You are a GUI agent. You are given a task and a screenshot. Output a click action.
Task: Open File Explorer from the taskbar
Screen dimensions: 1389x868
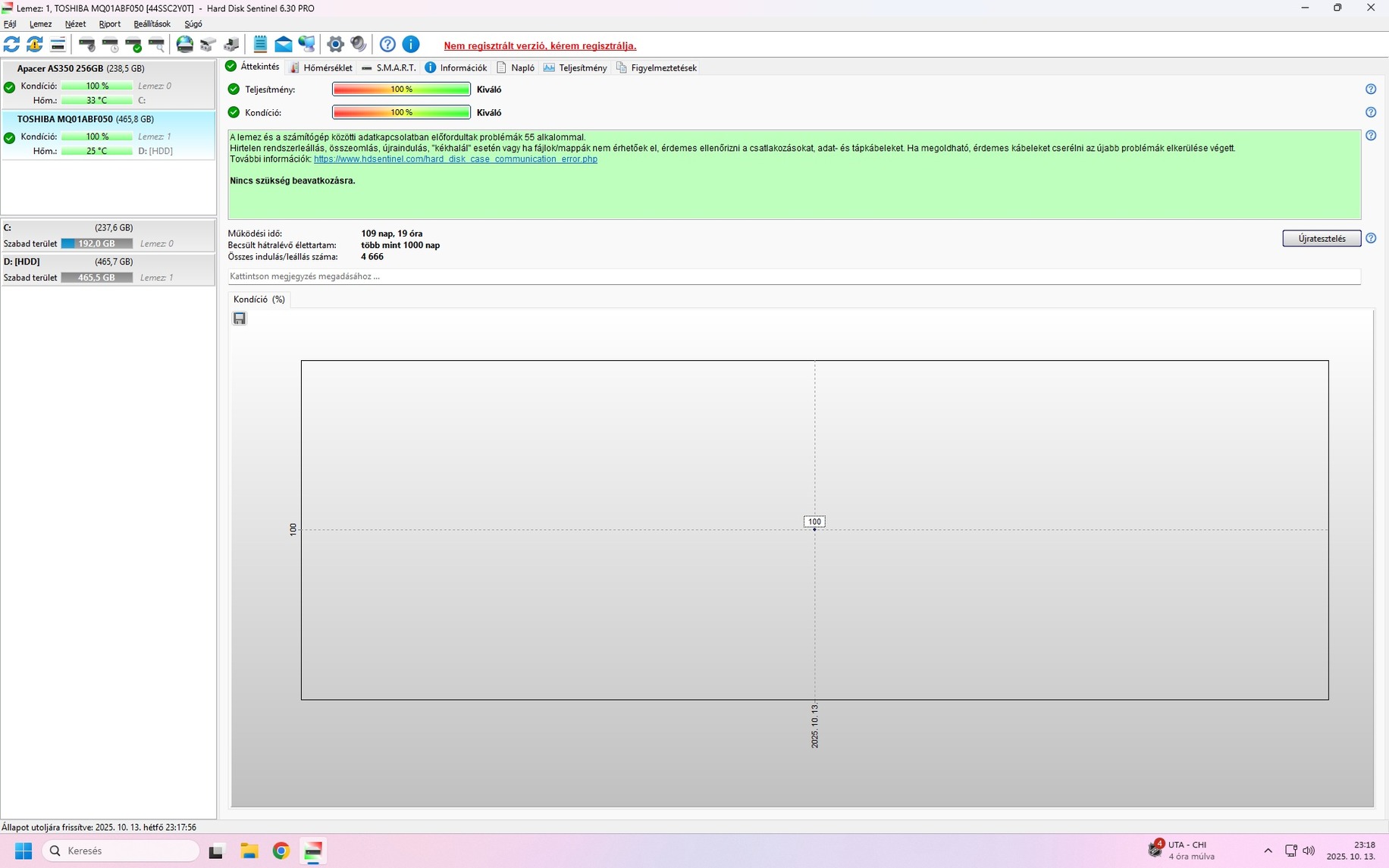pyautogui.click(x=249, y=851)
